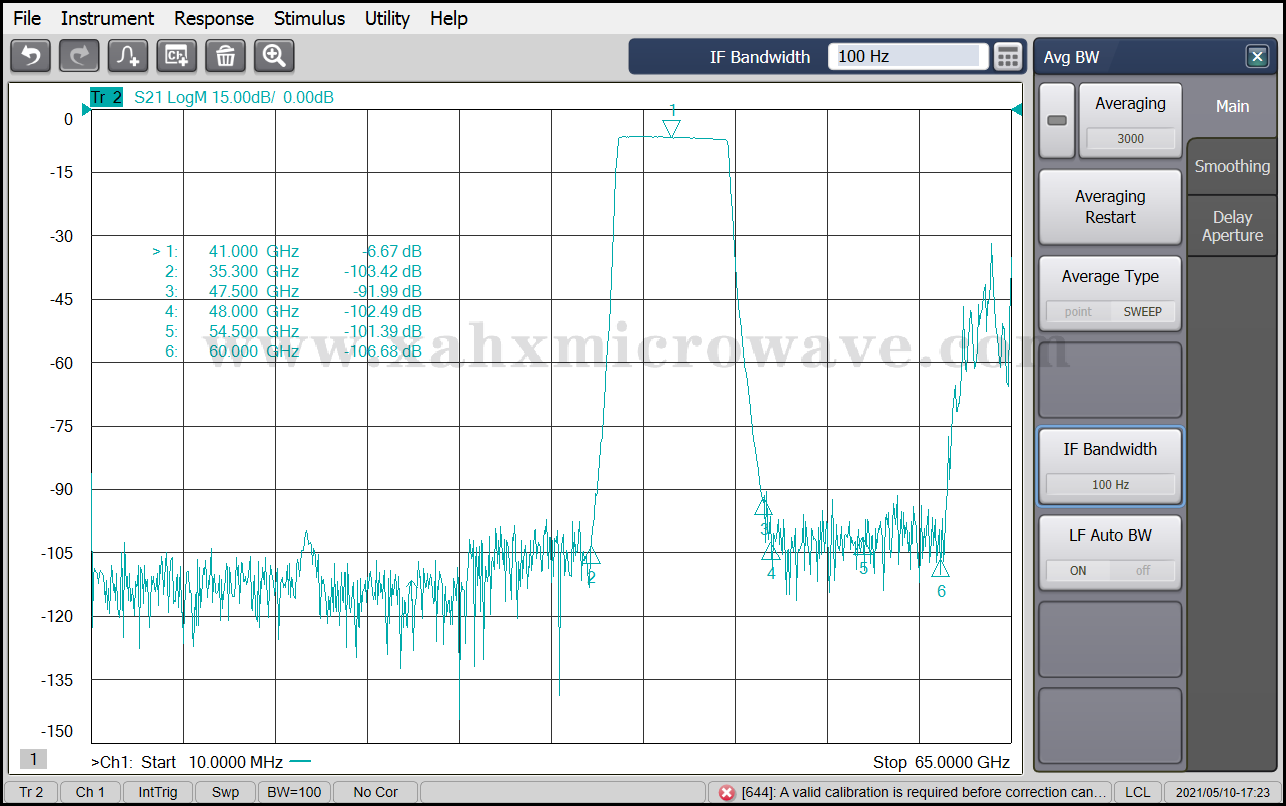Open the Response menu

[214, 18]
